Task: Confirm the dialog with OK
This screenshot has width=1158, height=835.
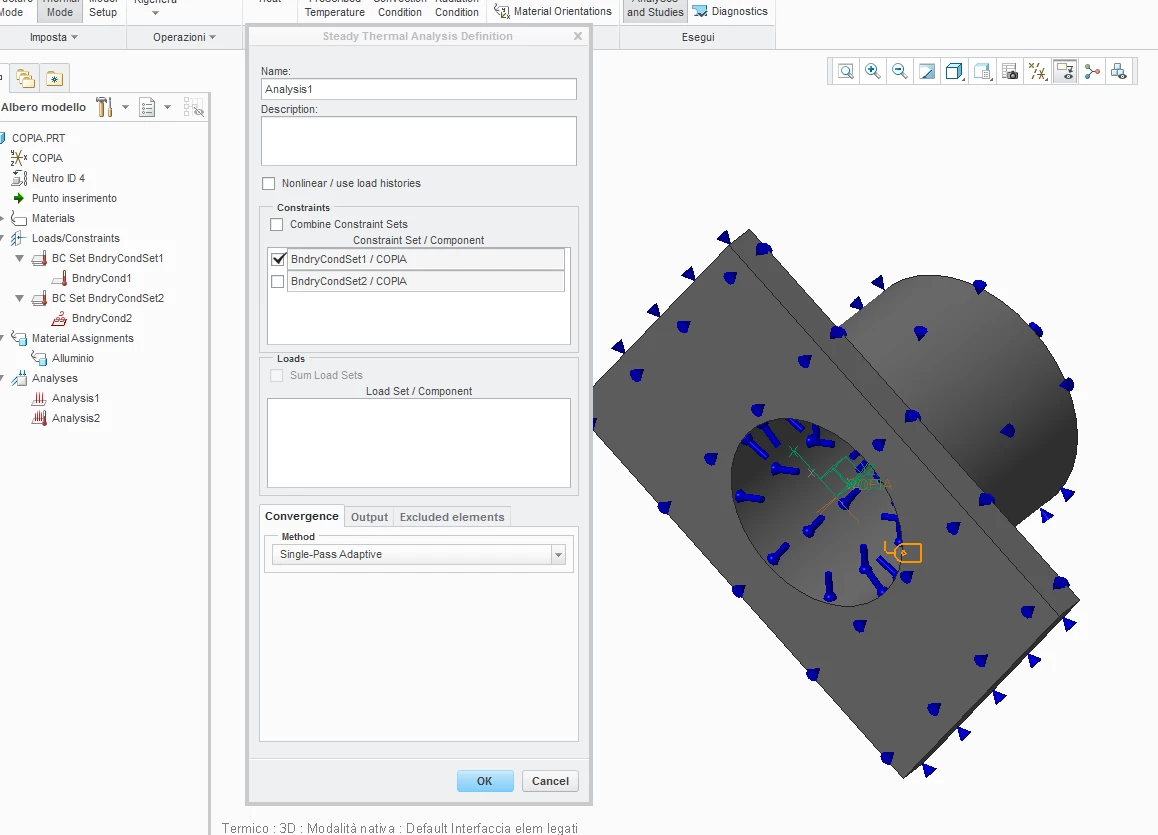Action: (x=484, y=781)
